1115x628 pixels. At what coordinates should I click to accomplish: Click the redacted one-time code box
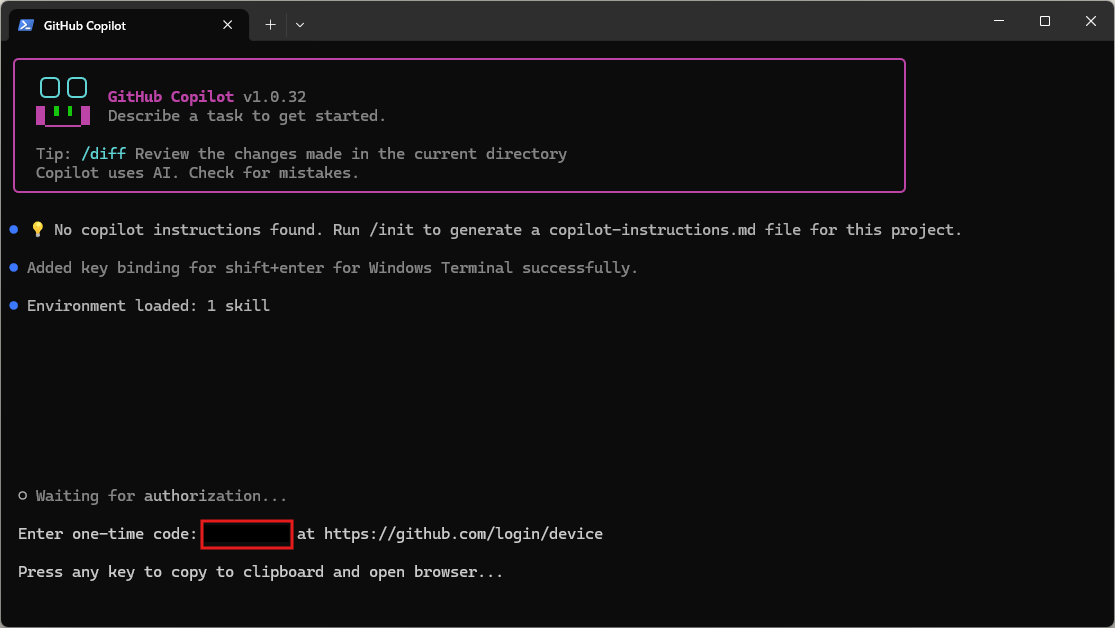pos(247,534)
